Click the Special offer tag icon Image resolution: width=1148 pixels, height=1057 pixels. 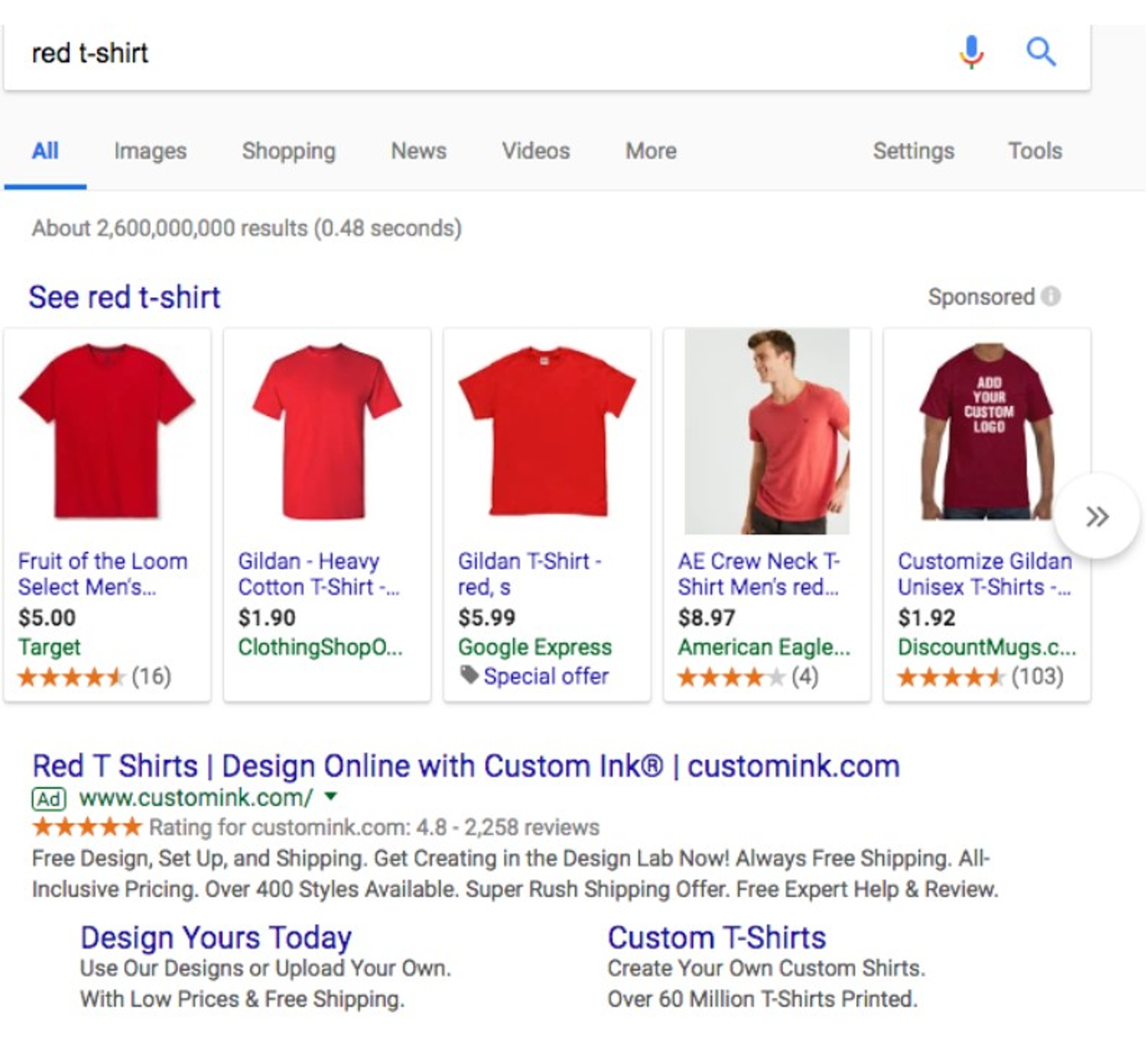pyautogui.click(x=469, y=675)
